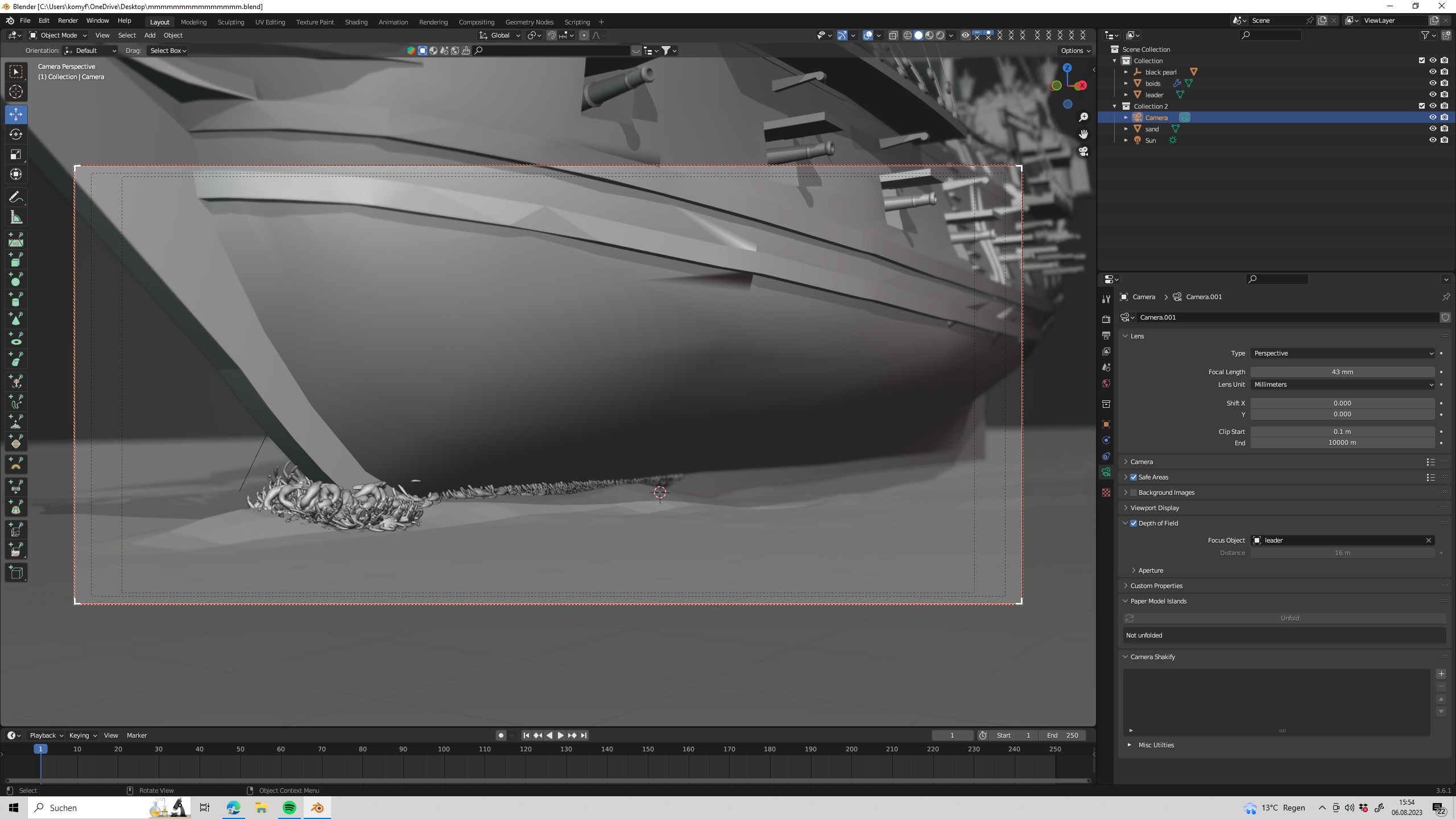The width and height of the screenshot is (1456, 819).
Task: Open Spotify from the taskbar
Action: pyautogui.click(x=289, y=808)
